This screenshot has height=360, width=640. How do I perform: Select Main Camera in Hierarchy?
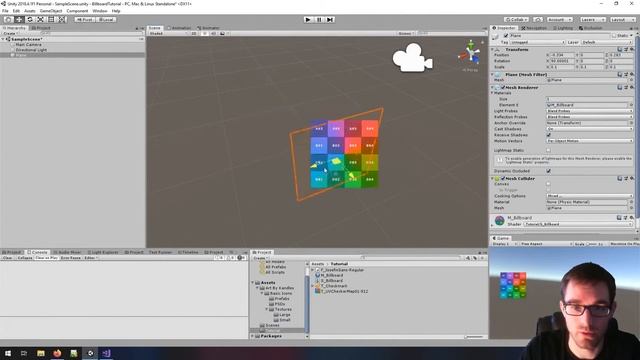click(x=29, y=44)
